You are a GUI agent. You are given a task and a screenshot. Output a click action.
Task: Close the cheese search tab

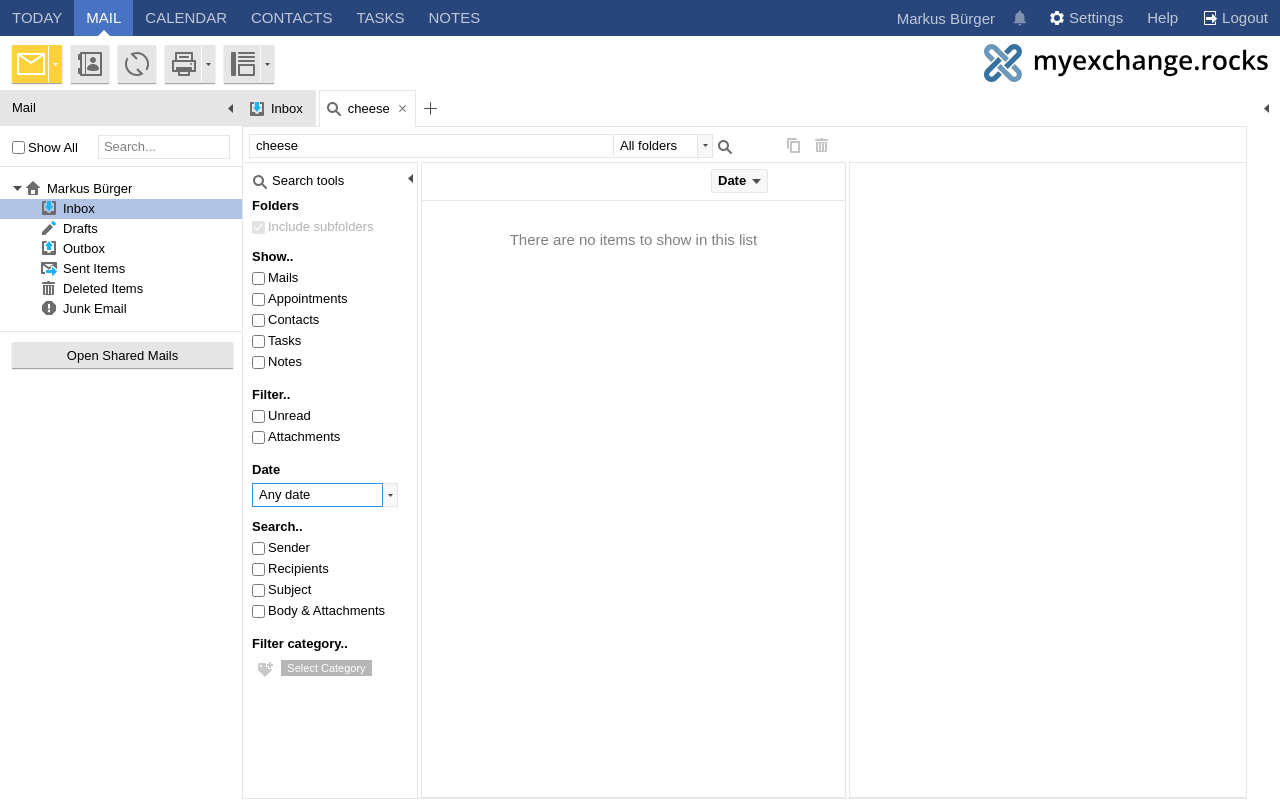point(402,109)
